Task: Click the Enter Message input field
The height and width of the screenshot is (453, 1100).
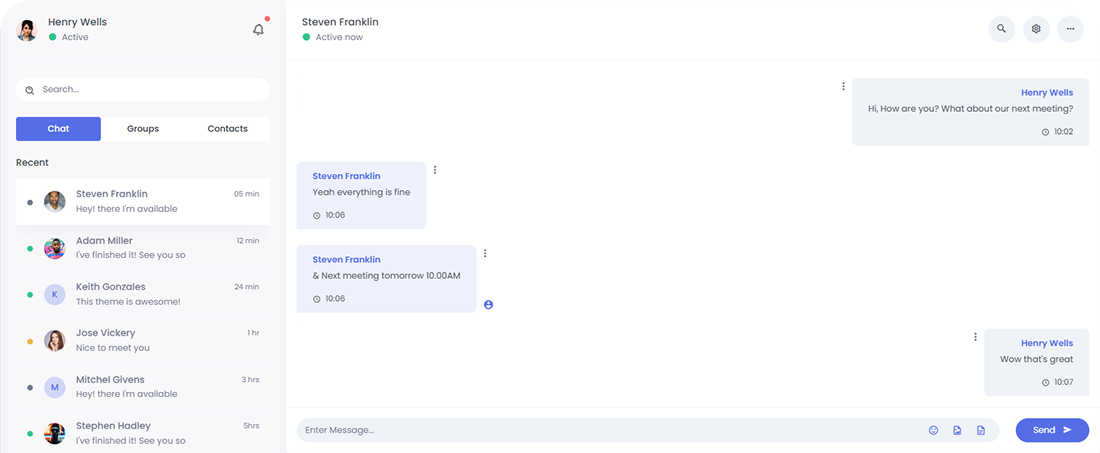Action: click(610, 430)
